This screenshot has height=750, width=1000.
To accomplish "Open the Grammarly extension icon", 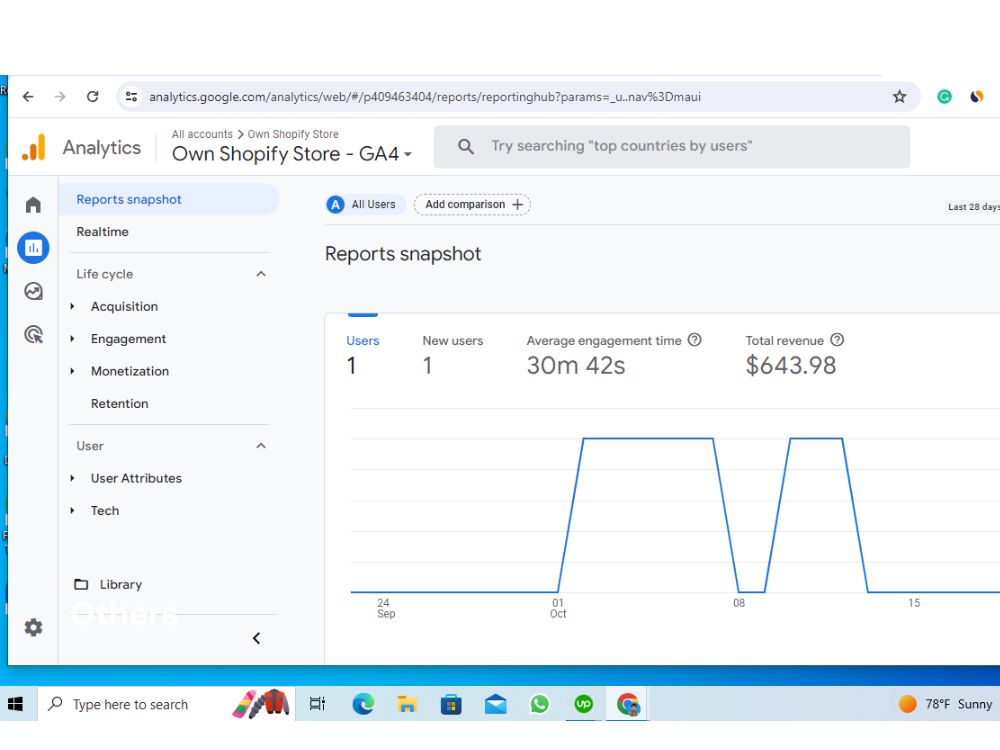I will pos(944,96).
